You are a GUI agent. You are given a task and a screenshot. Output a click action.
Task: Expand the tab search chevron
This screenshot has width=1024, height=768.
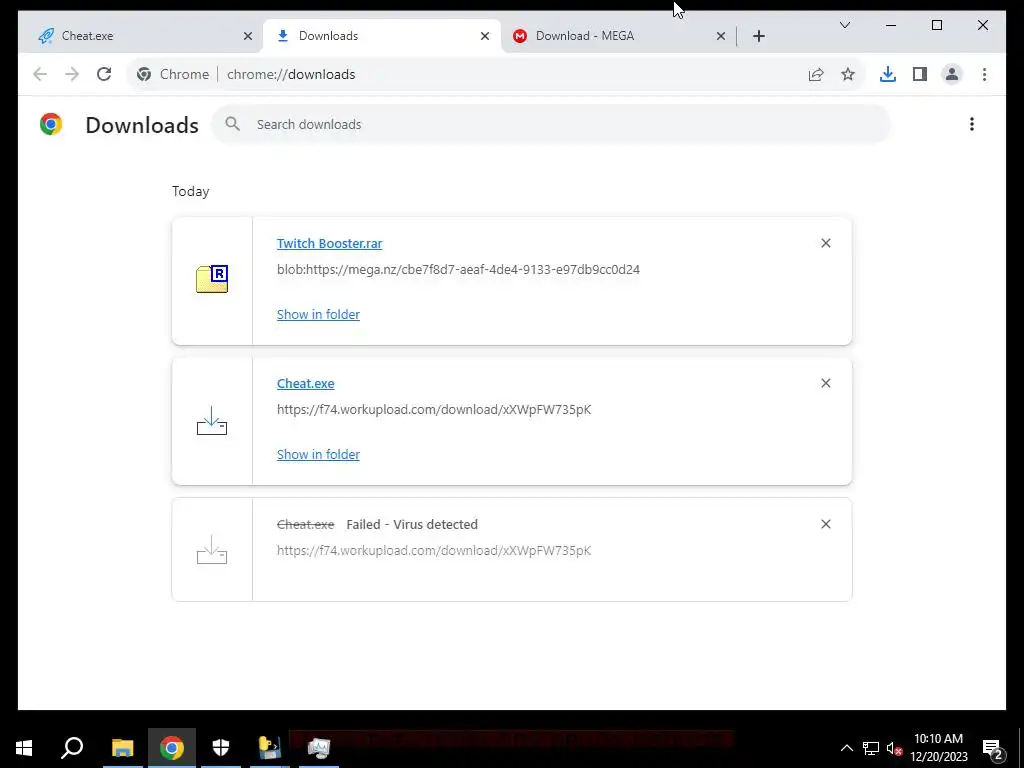click(844, 25)
